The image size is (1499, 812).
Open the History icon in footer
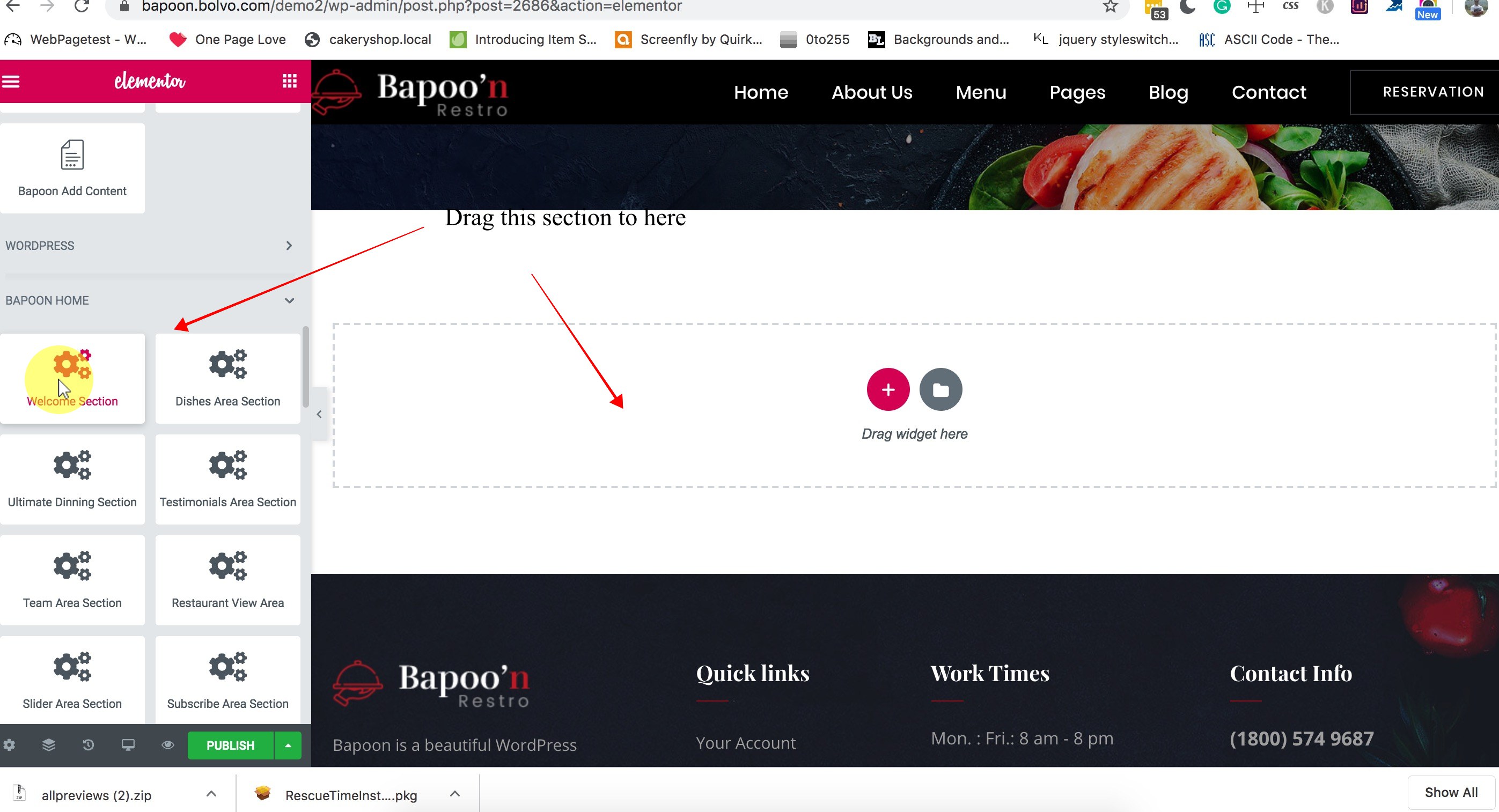tap(89, 745)
